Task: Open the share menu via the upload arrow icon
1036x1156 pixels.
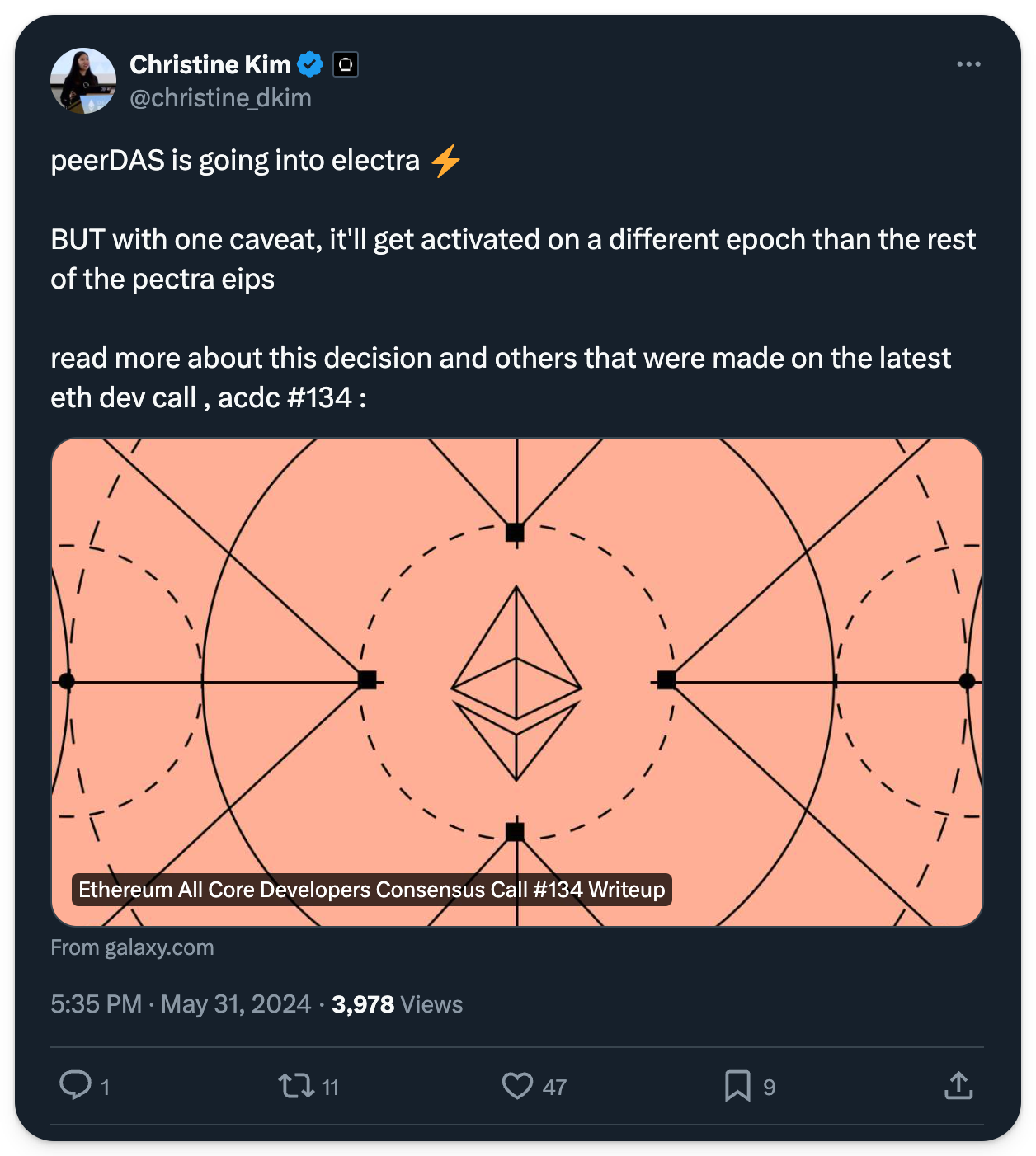Action: 958,1086
